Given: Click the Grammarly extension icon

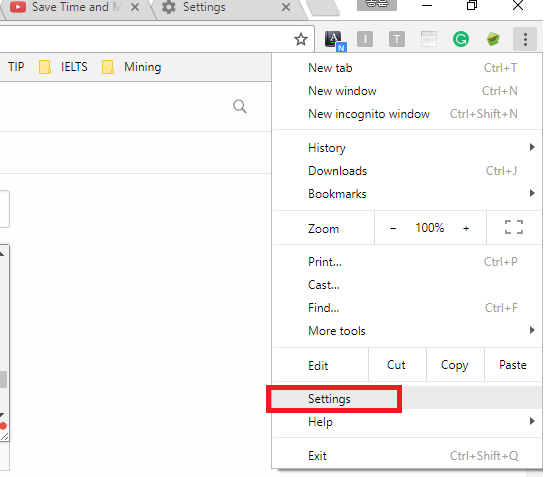Looking at the screenshot, I should pos(461,39).
